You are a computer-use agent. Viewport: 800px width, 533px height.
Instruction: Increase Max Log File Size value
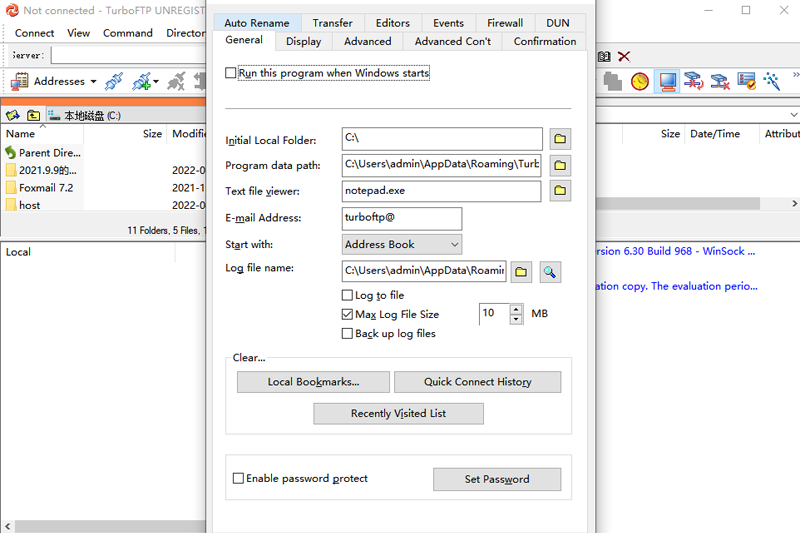click(516, 309)
